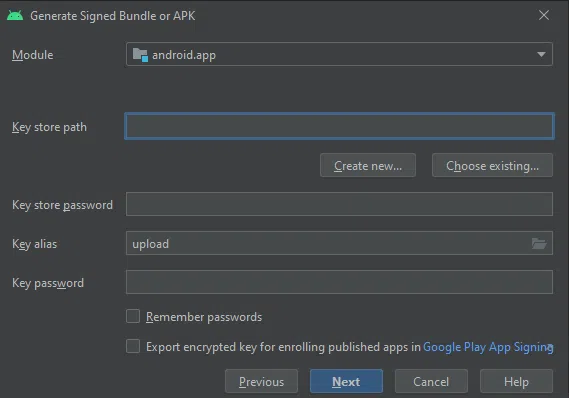
Task: Open key alias browse folder icon
Action: click(x=539, y=243)
